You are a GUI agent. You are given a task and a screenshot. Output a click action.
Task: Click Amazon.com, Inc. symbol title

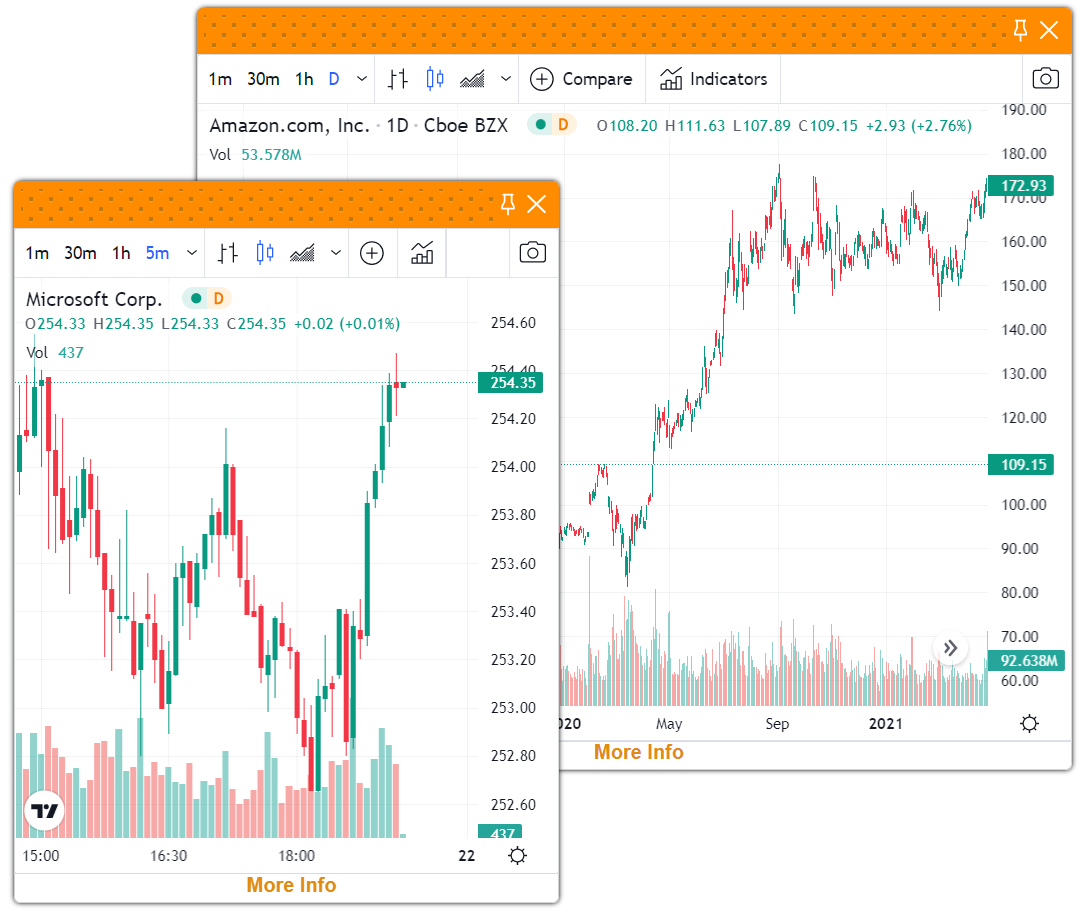(x=290, y=126)
